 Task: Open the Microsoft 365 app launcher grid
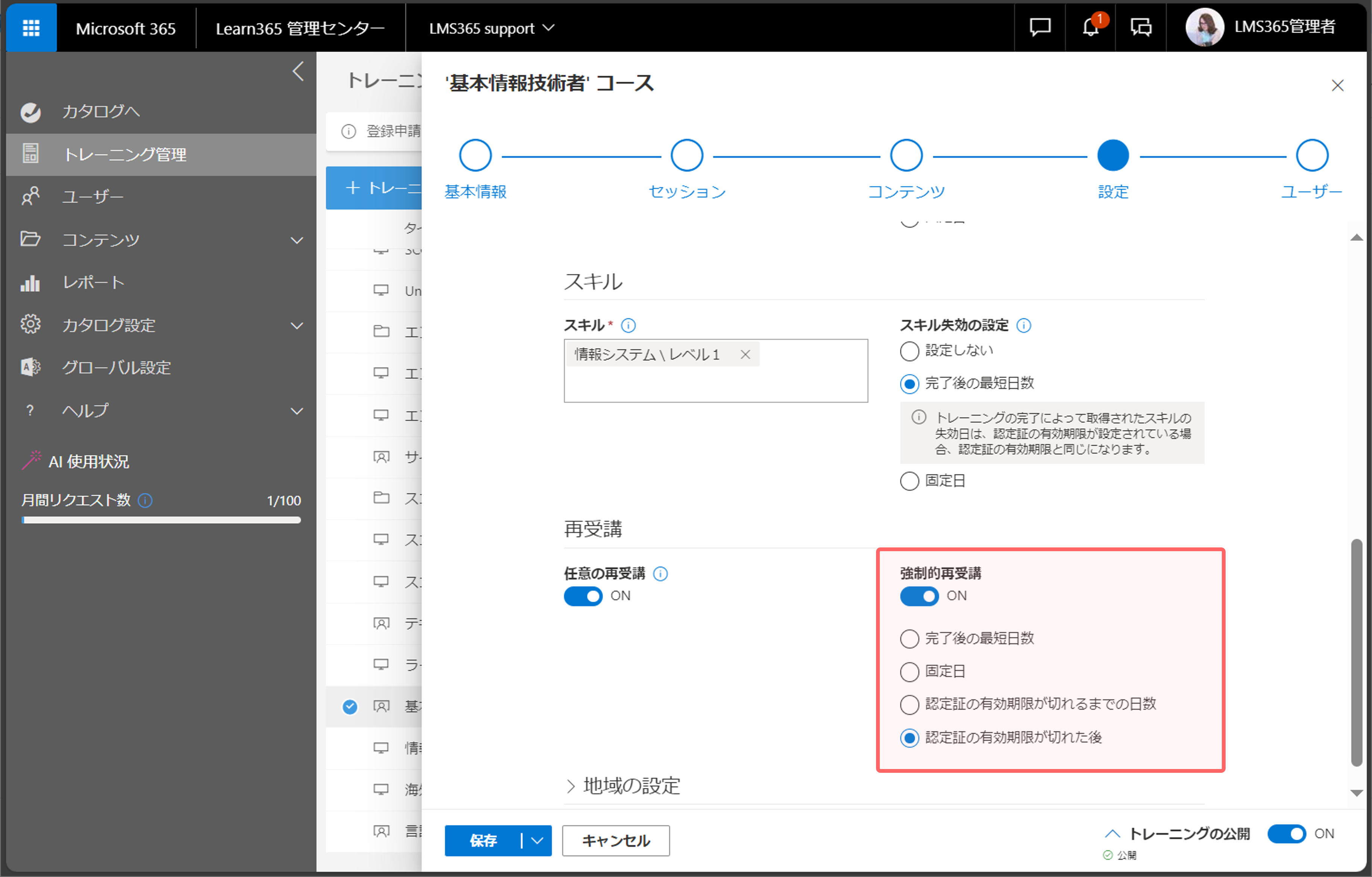click(31, 27)
